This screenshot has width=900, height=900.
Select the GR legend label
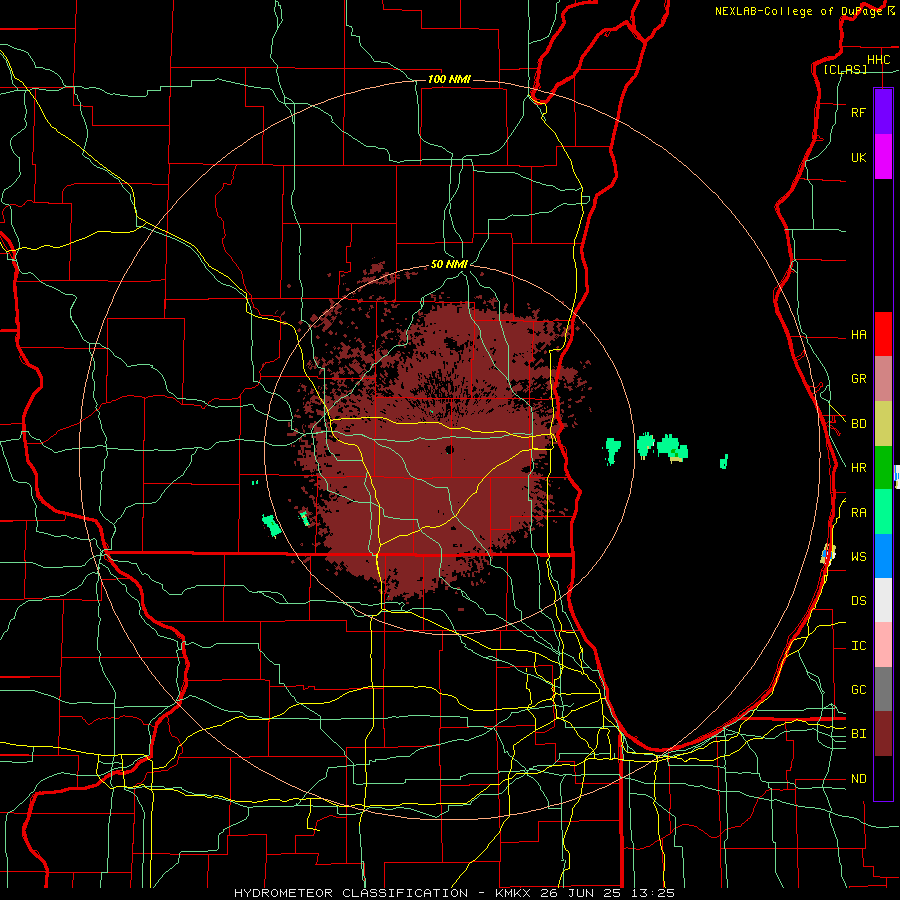[x=858, y=378]
